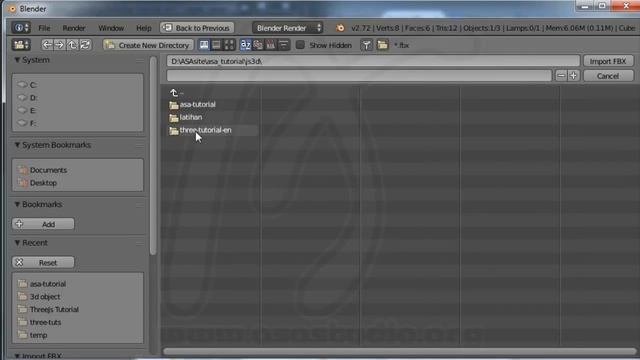Toggle file filtering funnel icon

point(367,45)
